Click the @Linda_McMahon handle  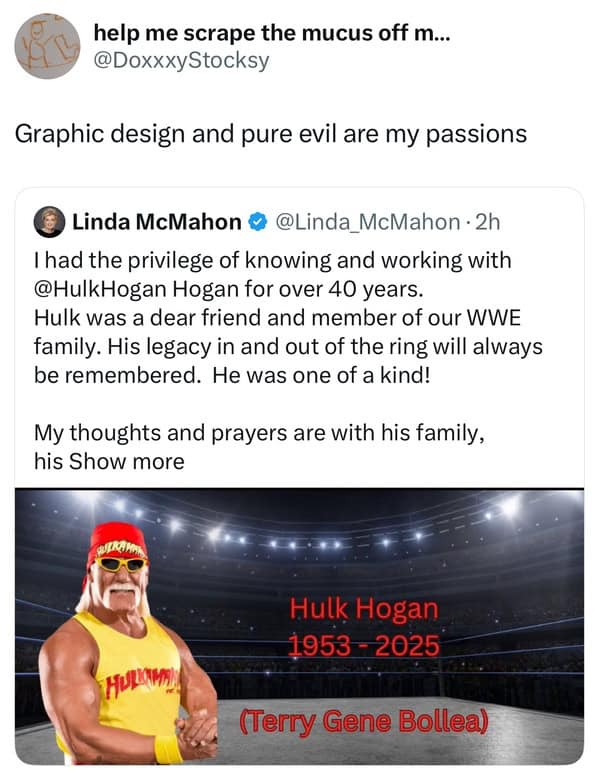pos(368,222)
